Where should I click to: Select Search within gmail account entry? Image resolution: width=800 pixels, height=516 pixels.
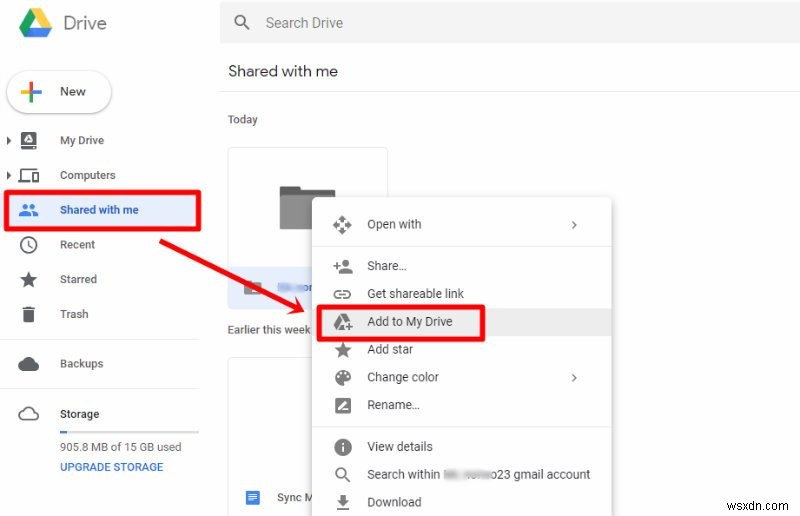(461, 475)
